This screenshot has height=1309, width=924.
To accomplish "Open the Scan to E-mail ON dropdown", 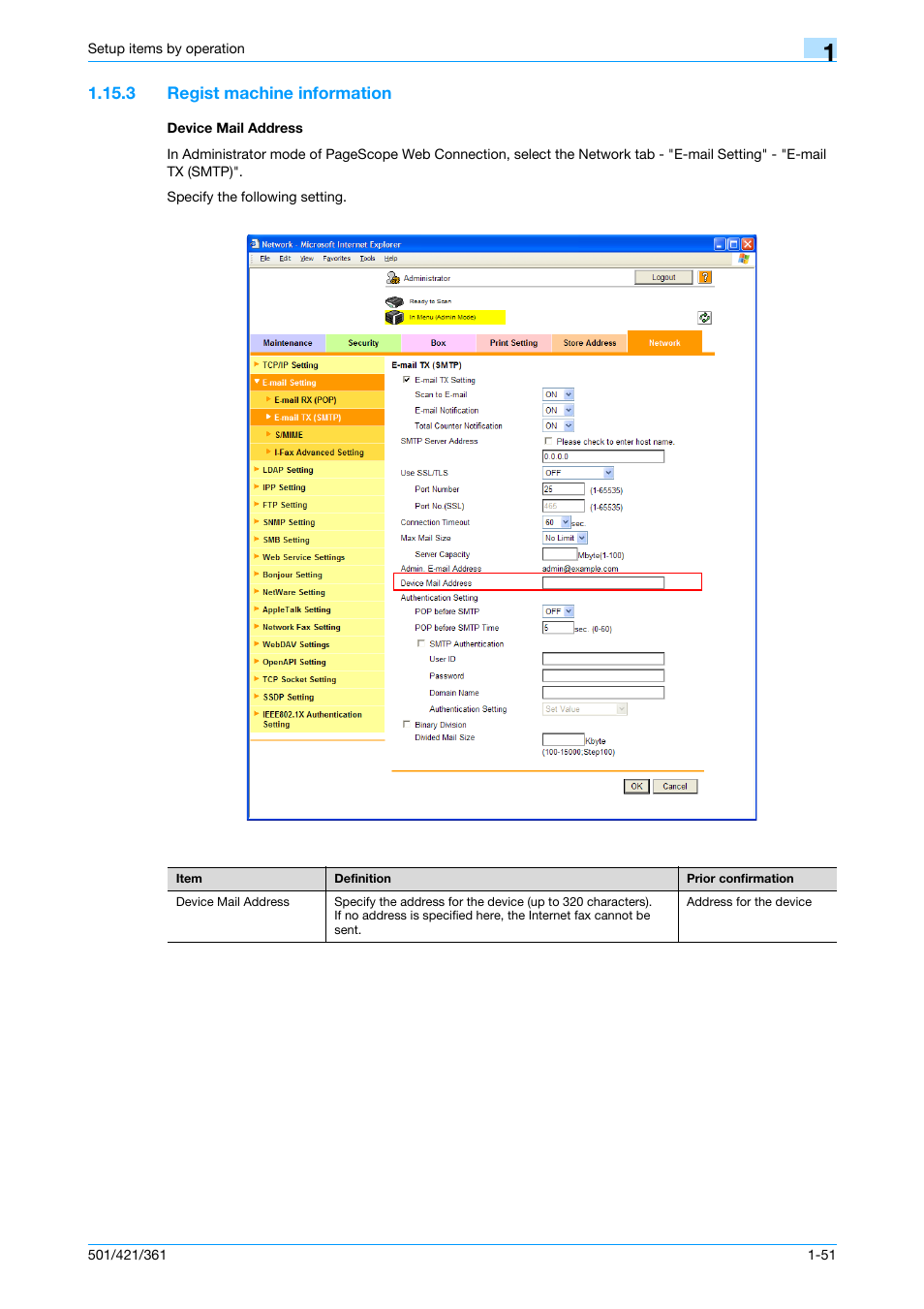I will click(558, 394).
